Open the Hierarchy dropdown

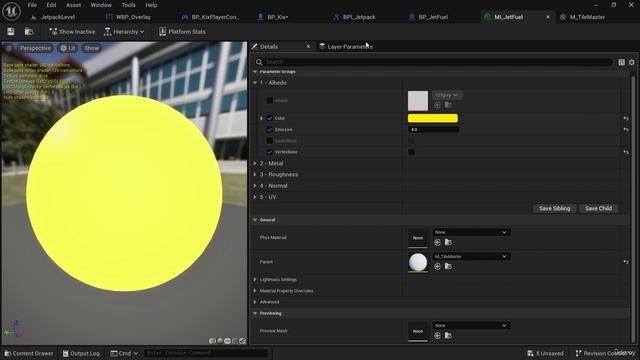(124, 31)
